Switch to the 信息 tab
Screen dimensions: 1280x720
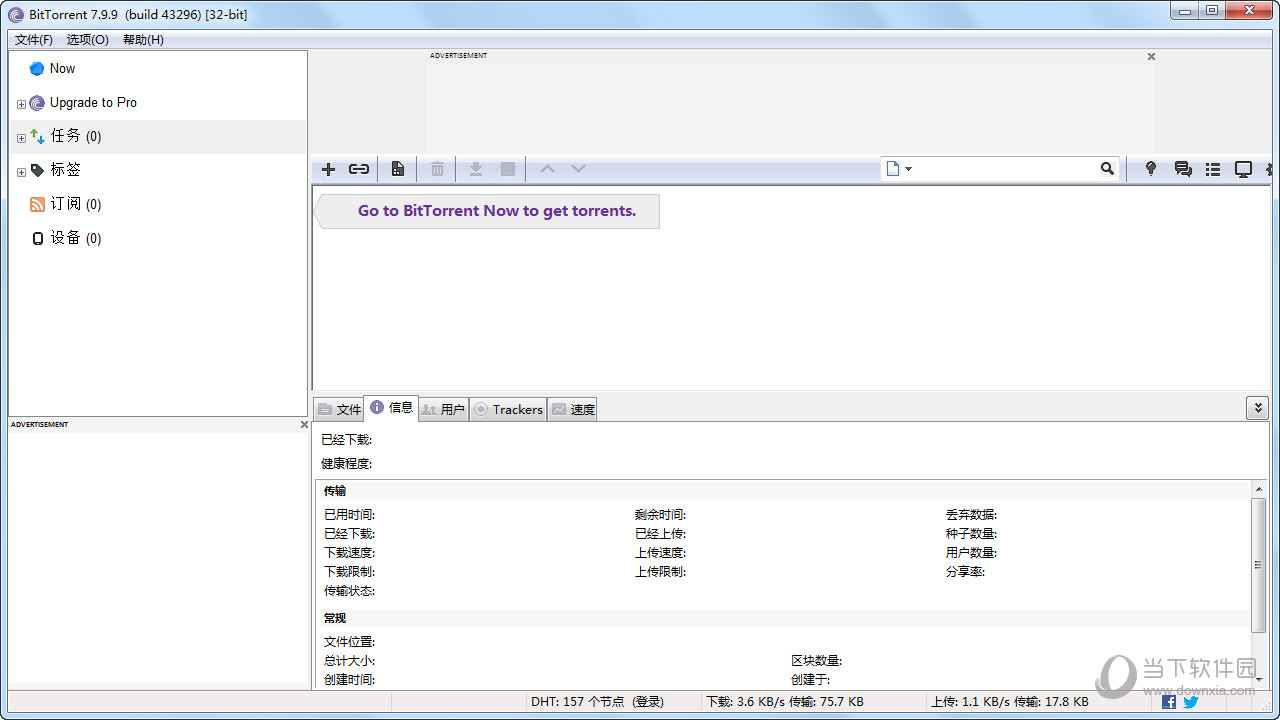tap(391, 407)
